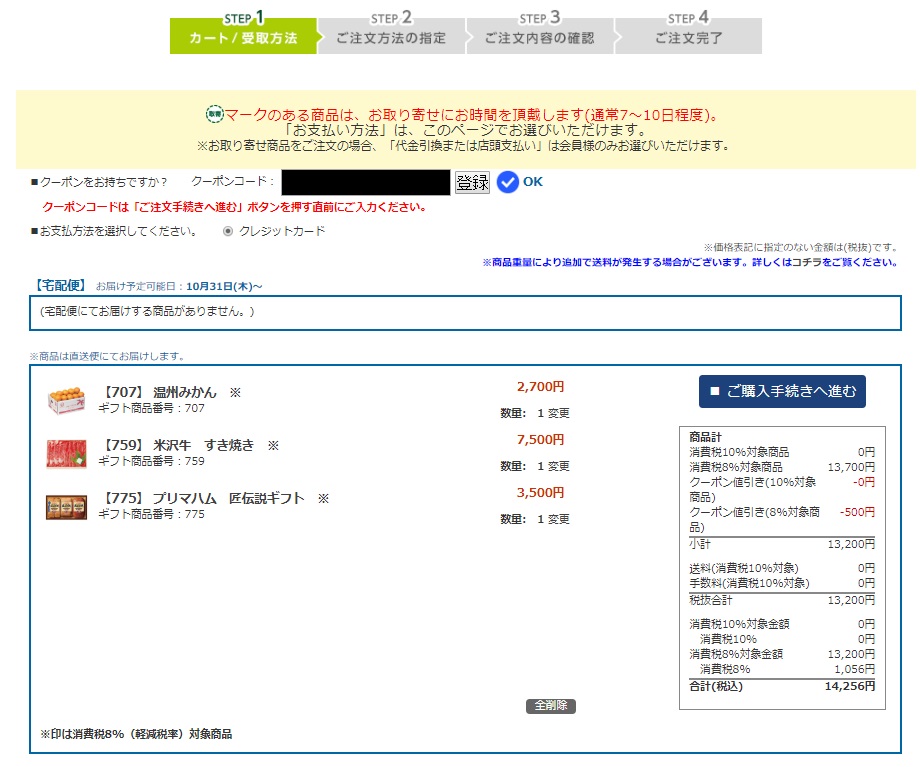Change quantity for プリマハム 匠伝説ギフト via 変更
920x767 pixels.
[x=559, y=519]
